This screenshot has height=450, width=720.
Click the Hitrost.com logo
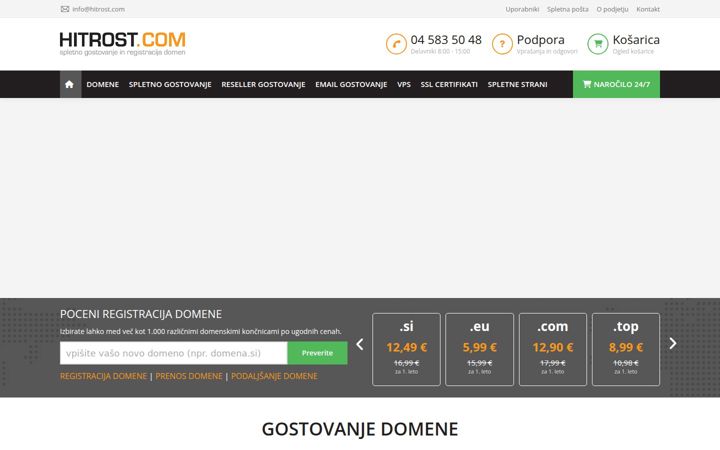point(123,44)
